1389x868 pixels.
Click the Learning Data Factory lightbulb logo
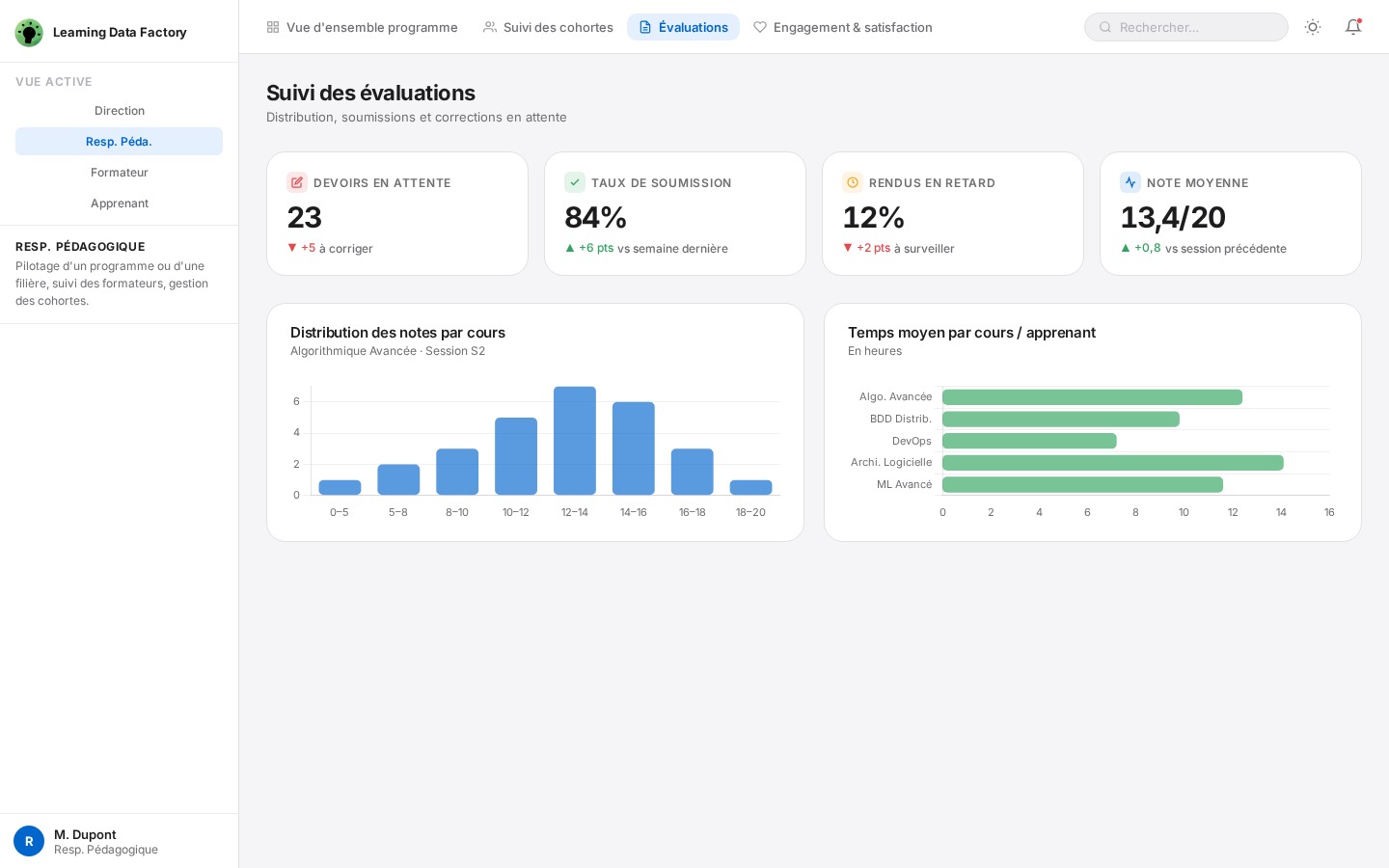click(x=29, y=33)
